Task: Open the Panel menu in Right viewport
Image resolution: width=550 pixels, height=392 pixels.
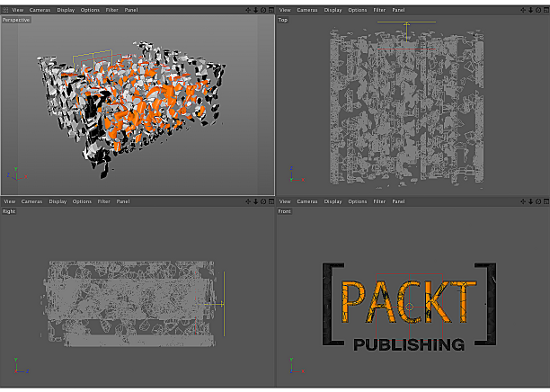Action: pos(123,201)
